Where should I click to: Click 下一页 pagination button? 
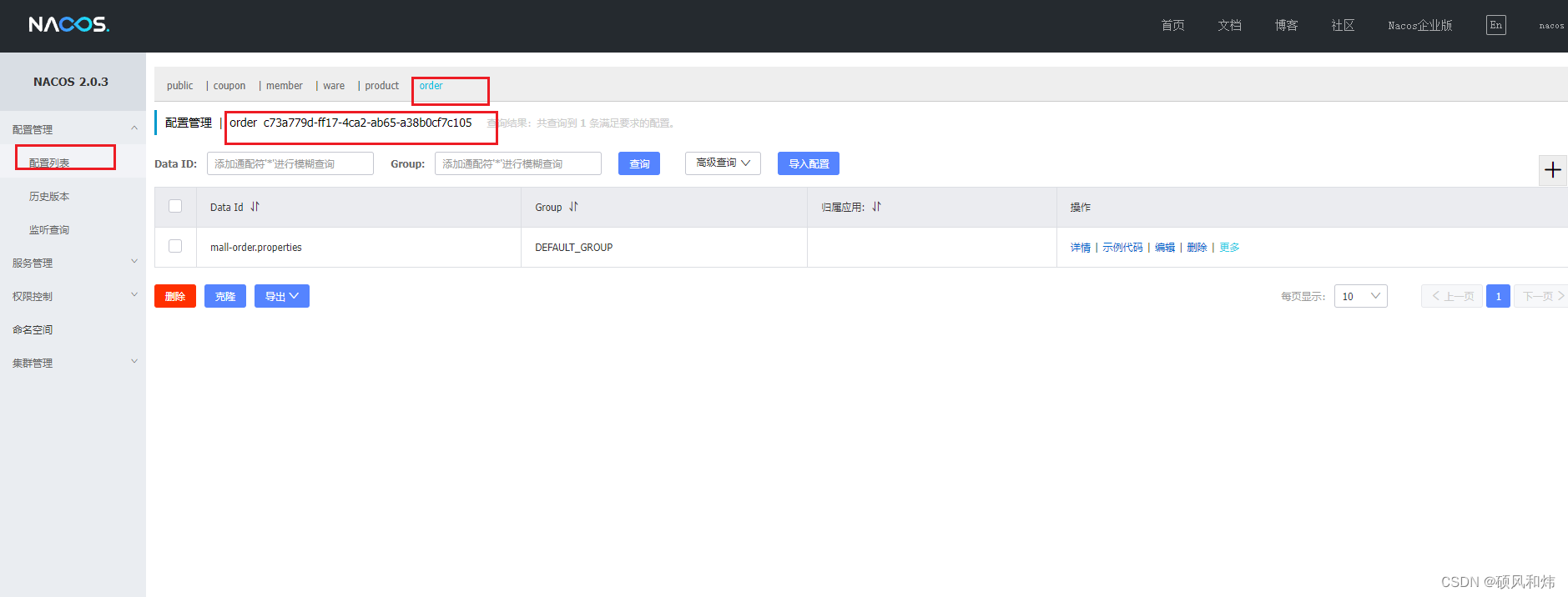pyautogui.click(x=1542, y=296)
